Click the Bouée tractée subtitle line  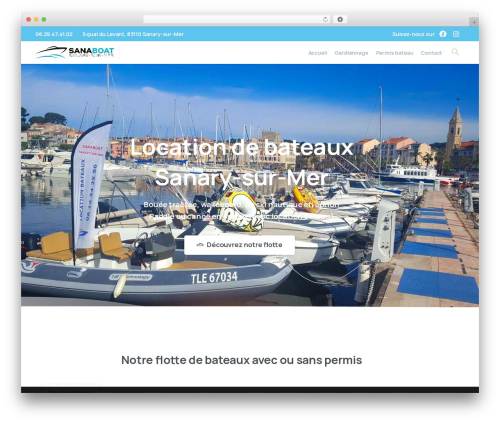(x=241, y=205)
